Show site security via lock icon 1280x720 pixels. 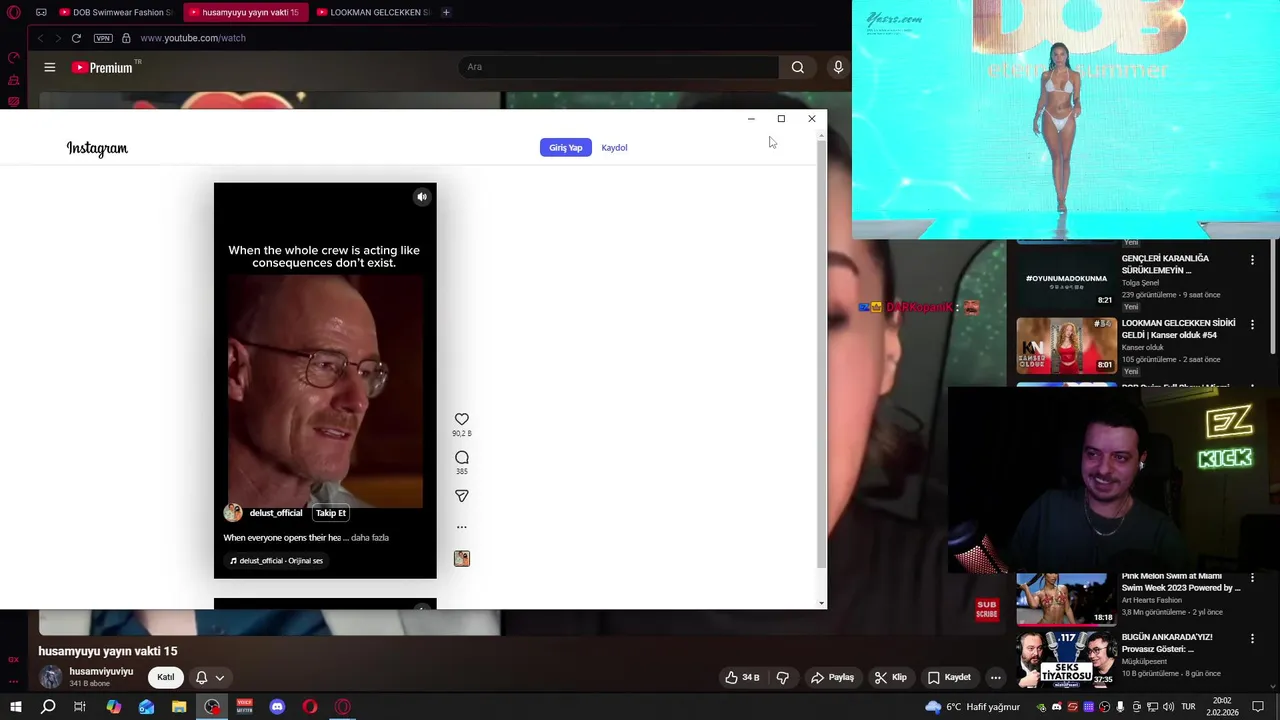click(x=126, y=38)
